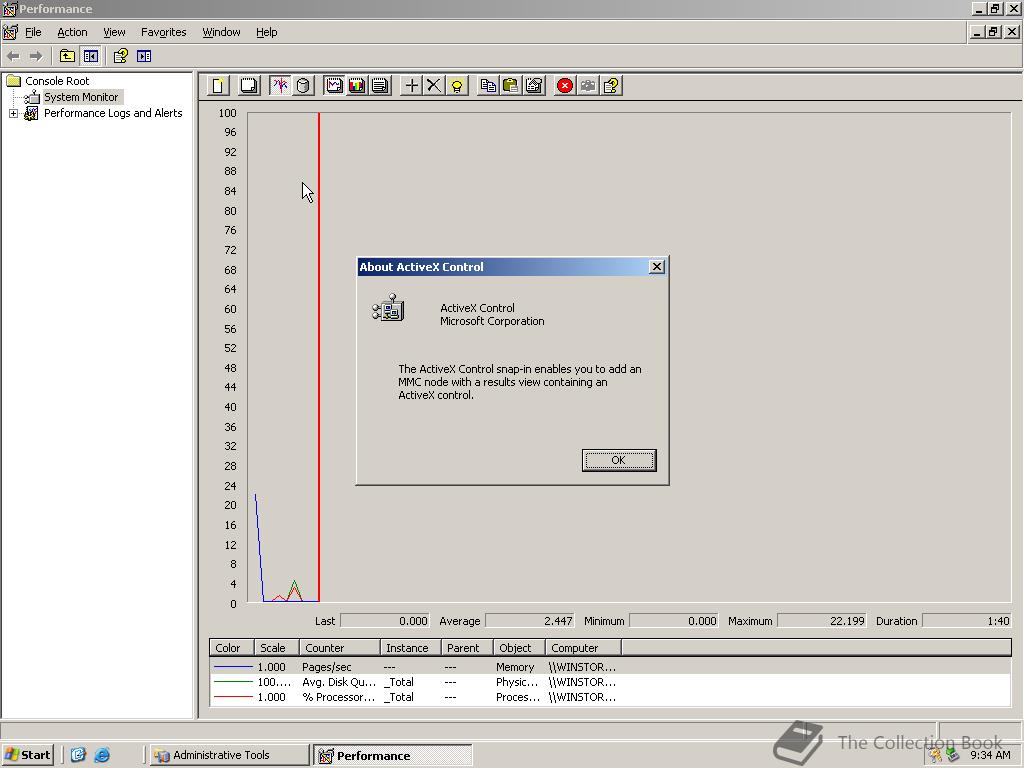Click the Delete counter X icon

tap(434, 86)
